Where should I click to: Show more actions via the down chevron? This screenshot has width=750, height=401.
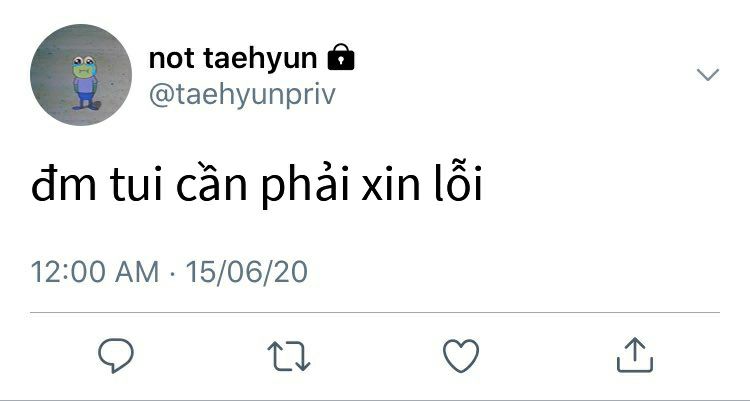[x=708, y=75]
